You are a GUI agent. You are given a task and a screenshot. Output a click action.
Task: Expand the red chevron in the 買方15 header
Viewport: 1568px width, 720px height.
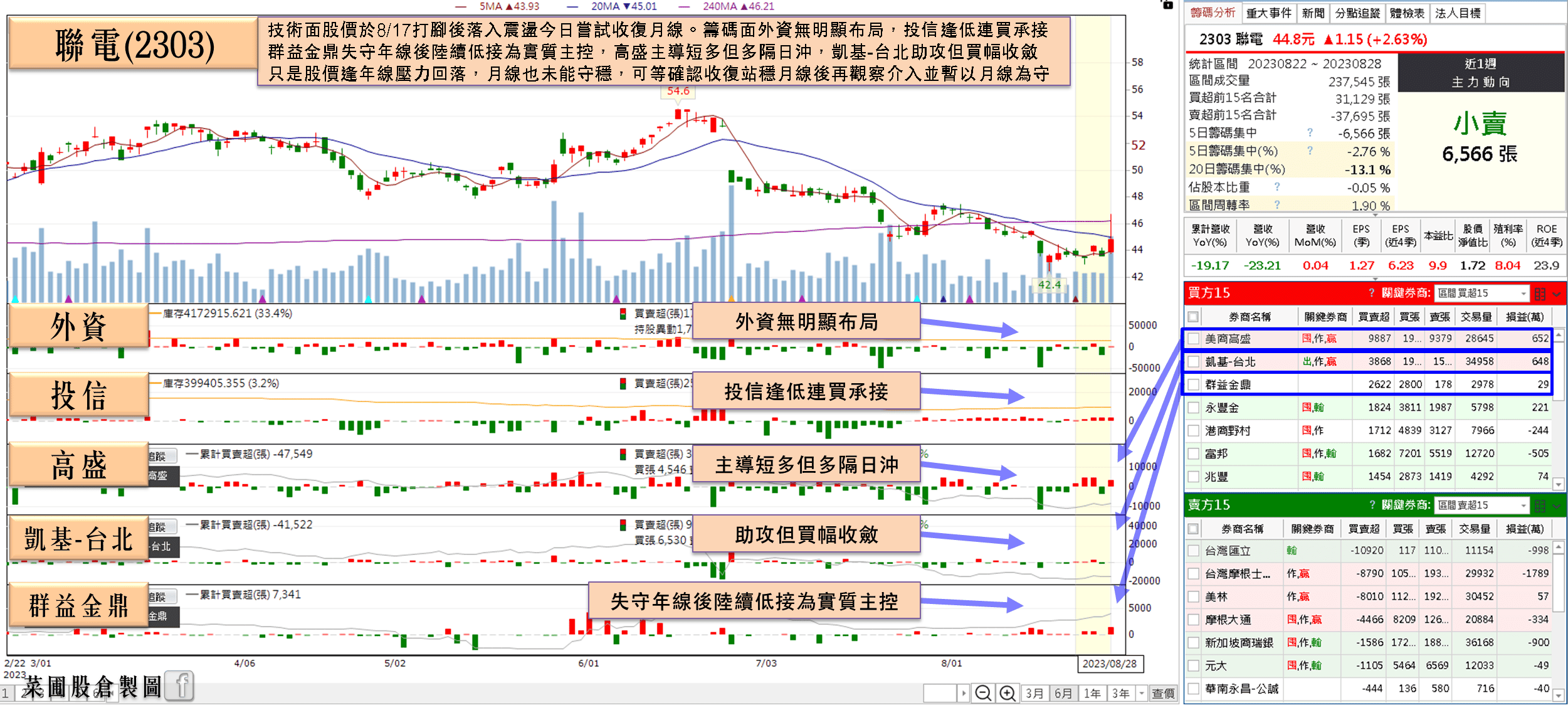pyautogui.click(x=1556, y=294)
